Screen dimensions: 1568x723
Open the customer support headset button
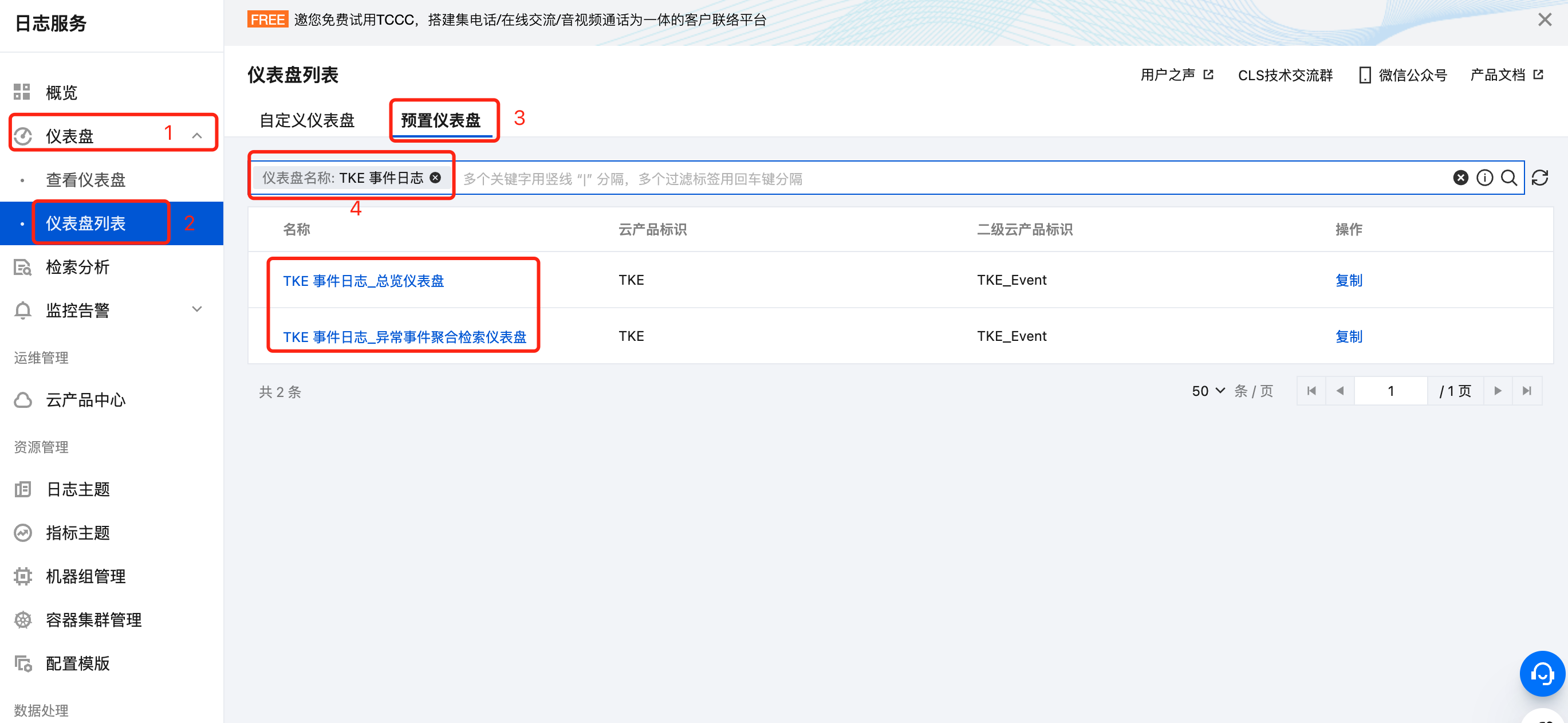(x=1542, y=674)
